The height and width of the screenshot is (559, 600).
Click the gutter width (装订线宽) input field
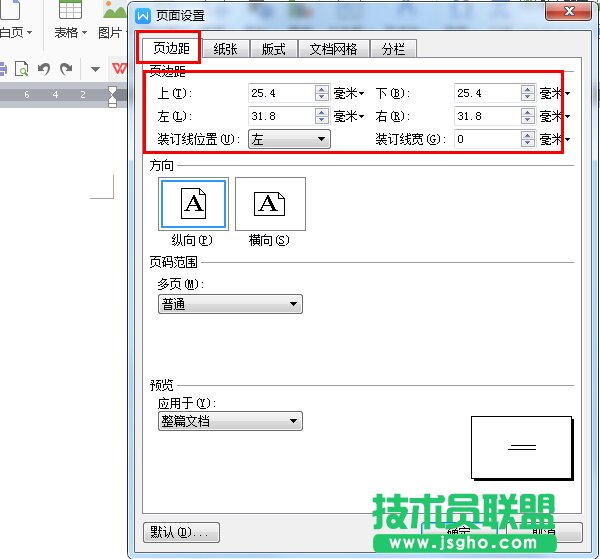485,140
